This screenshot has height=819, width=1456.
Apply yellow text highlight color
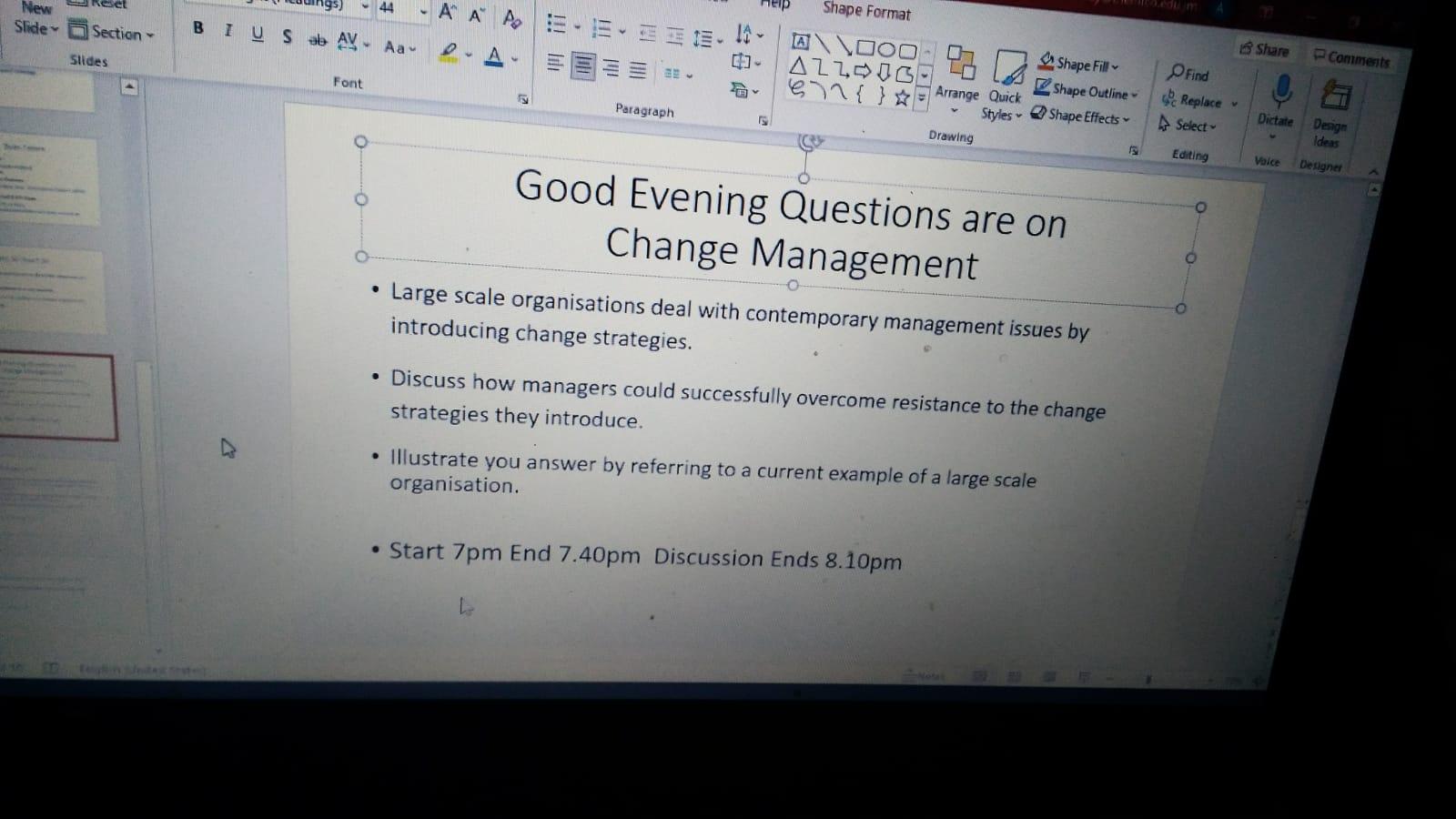pyautogui.click(x=448, y=53)
